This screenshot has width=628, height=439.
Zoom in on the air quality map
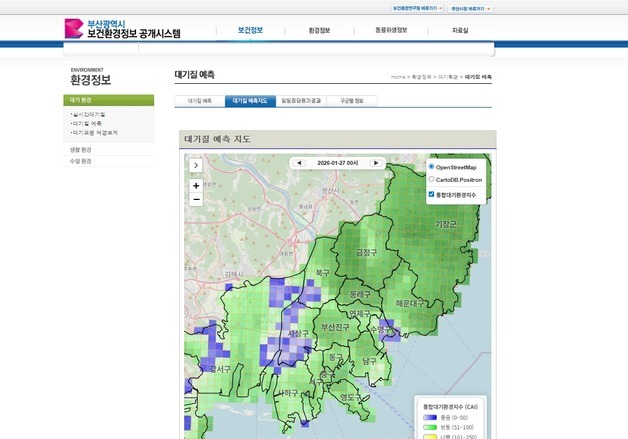coord(196,185)
